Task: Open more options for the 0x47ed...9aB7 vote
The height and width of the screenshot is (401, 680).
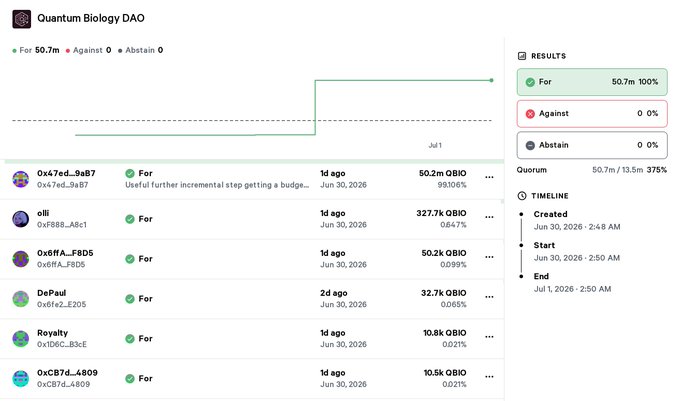Action: (x=489, y=177)
